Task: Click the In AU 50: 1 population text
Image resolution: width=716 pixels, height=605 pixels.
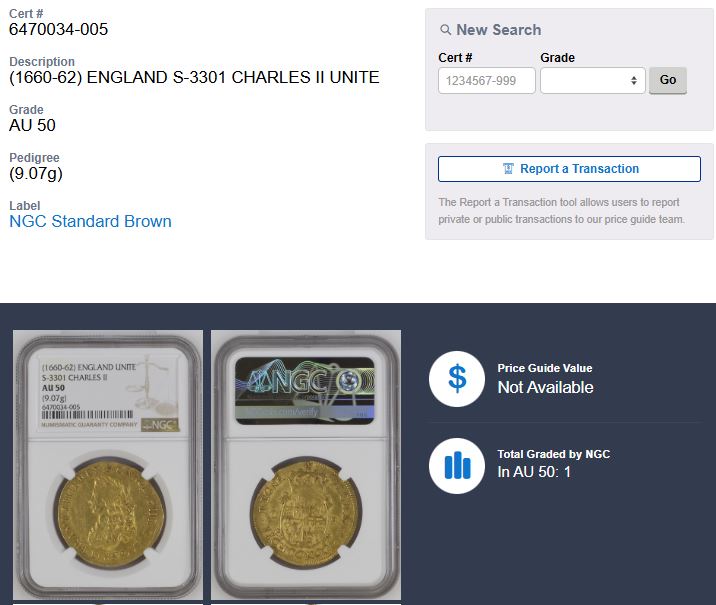Action: [534, 472]
